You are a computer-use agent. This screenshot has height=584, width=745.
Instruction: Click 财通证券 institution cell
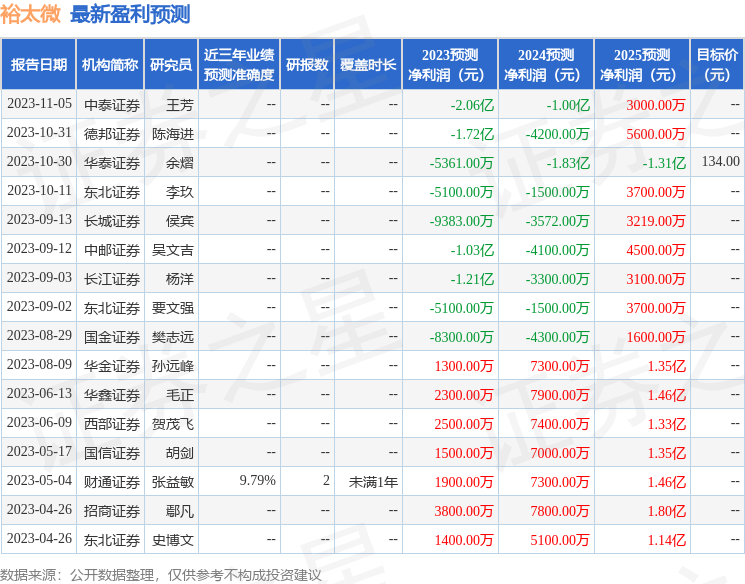[112, 482]
